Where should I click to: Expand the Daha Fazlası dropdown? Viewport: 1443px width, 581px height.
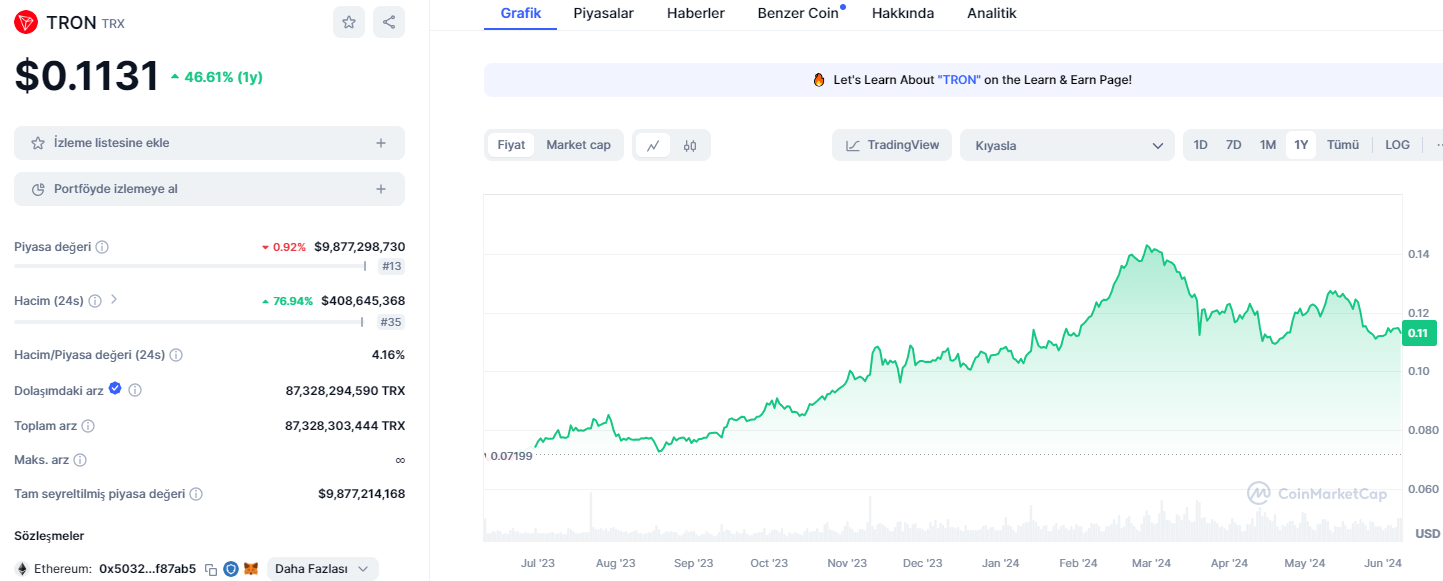322,568
